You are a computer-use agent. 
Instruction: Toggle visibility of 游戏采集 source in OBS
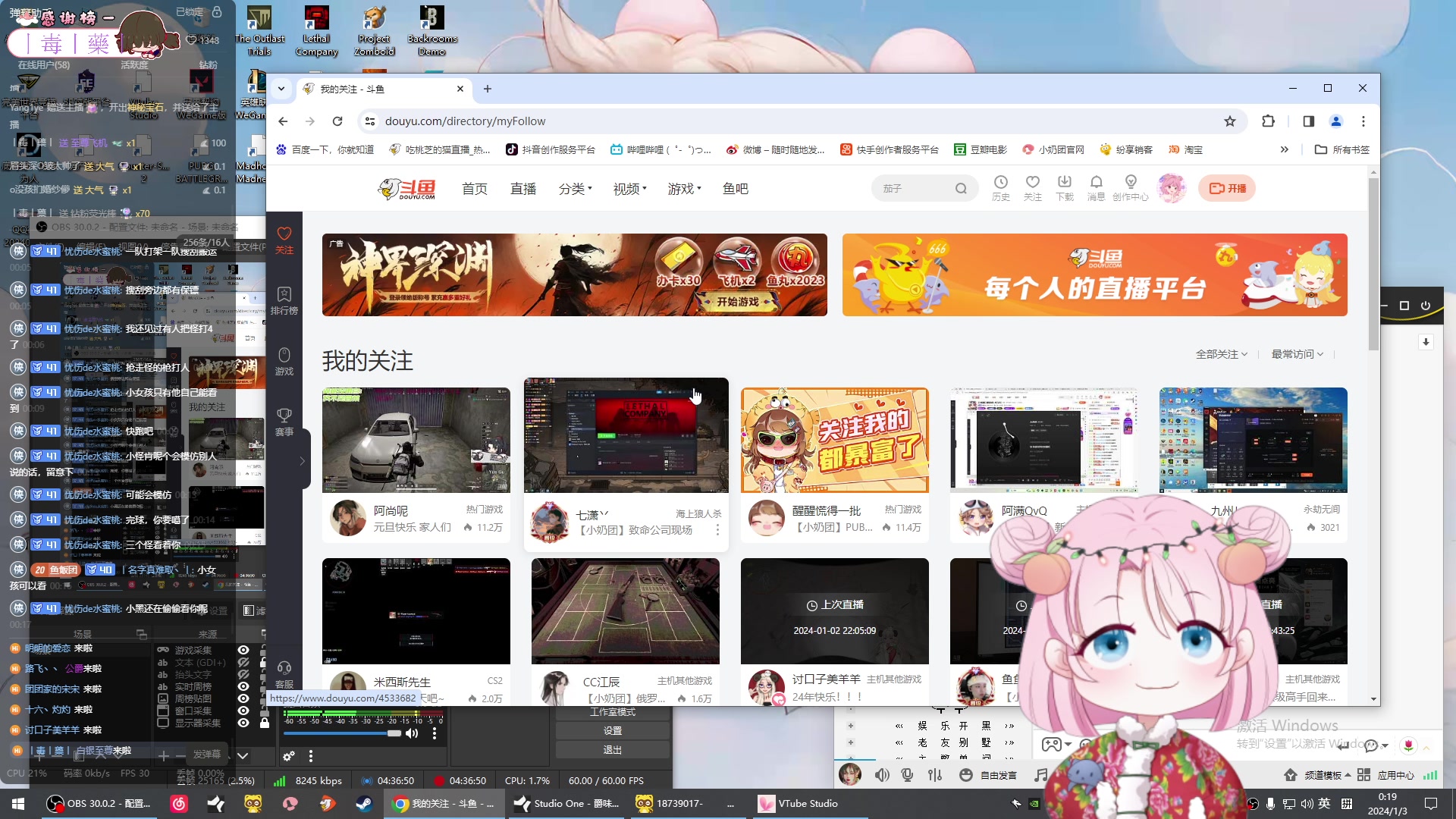(243, 650)
